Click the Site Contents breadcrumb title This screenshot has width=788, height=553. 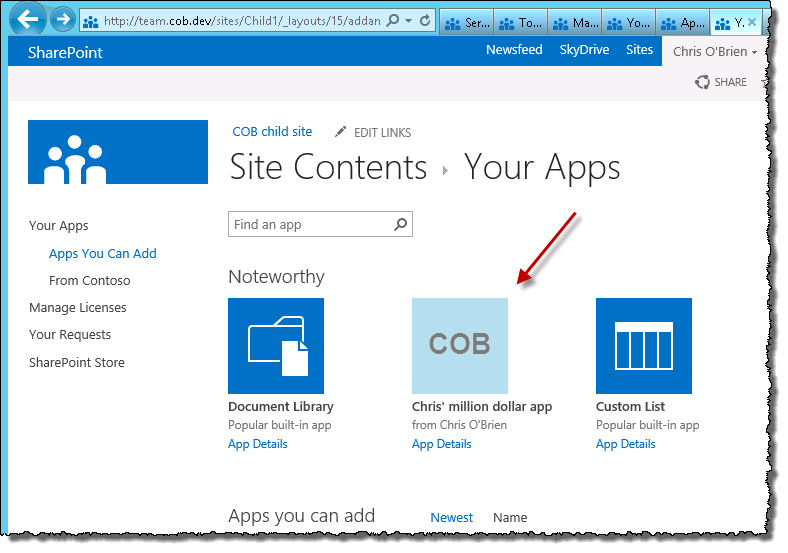pos(328,167)
